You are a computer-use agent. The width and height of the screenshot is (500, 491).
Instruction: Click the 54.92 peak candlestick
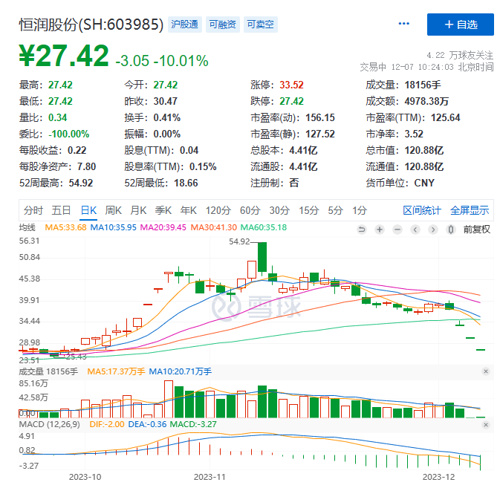[262, 257]
